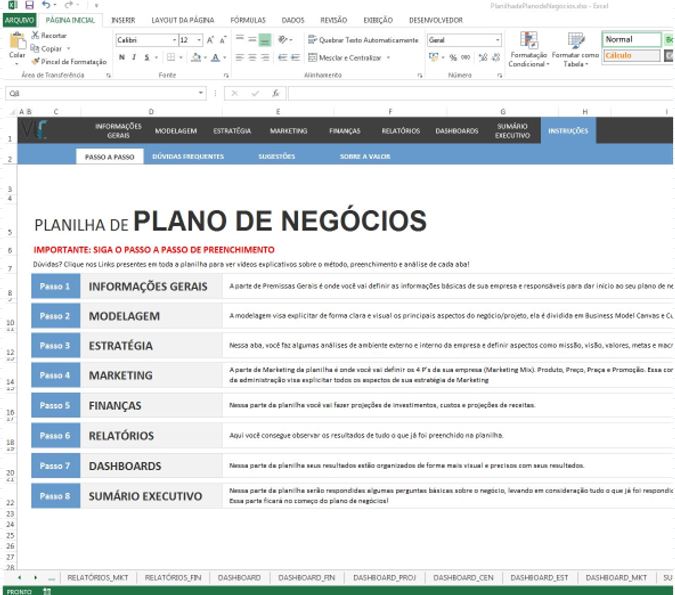
Task: Open DÚVIDAS FREQUENTES link in the sheet
Action: [188, 157]
